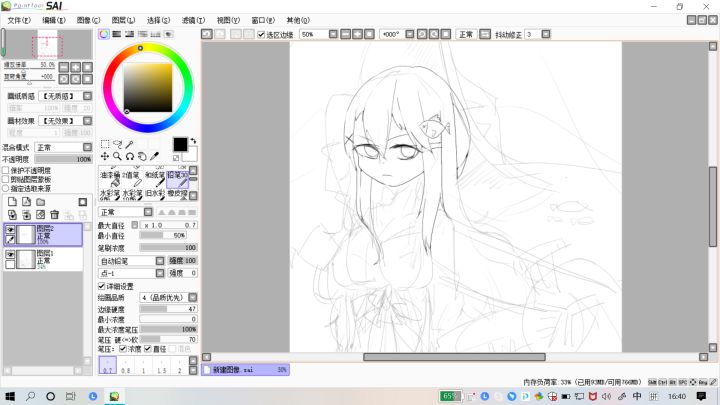Adjust the layer 不透明度 opacity slider
Image resolution: width=720 pixels, height=405 pixels.
(63, 159)
